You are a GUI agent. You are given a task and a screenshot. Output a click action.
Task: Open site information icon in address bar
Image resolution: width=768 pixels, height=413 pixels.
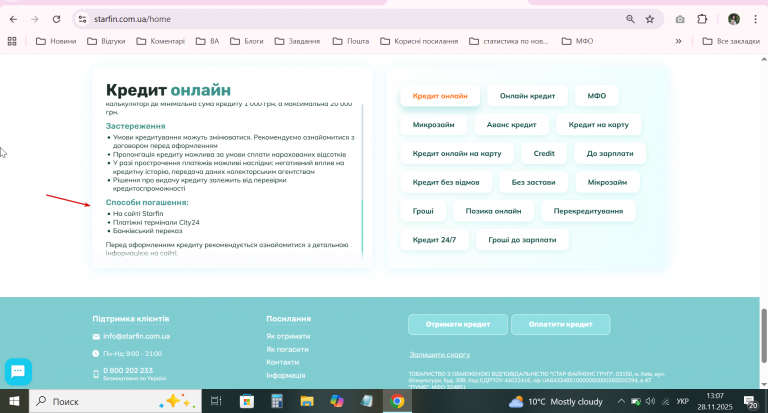click(x=83, y=19)
